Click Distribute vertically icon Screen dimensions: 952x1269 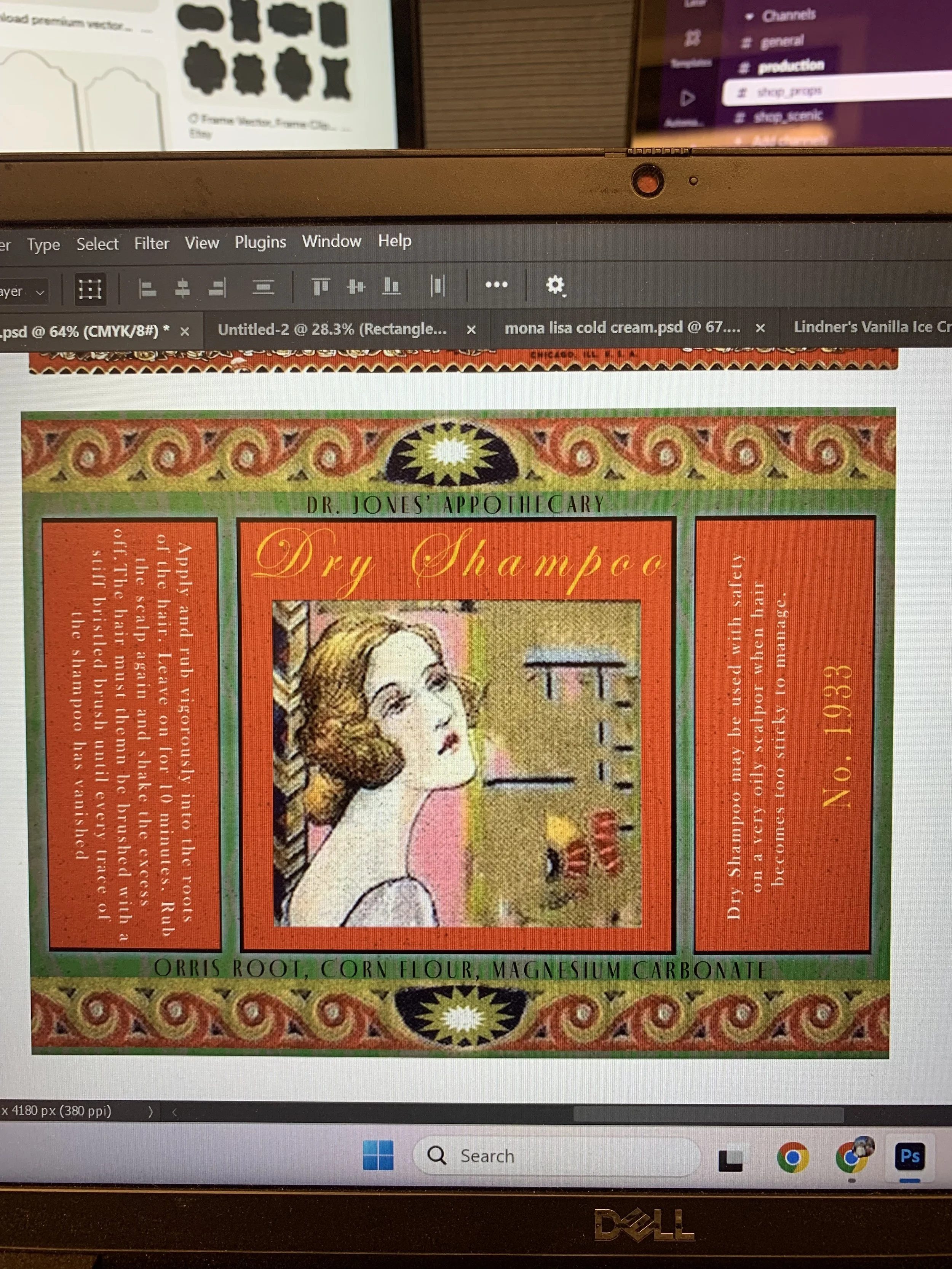(x=264, y=286)
